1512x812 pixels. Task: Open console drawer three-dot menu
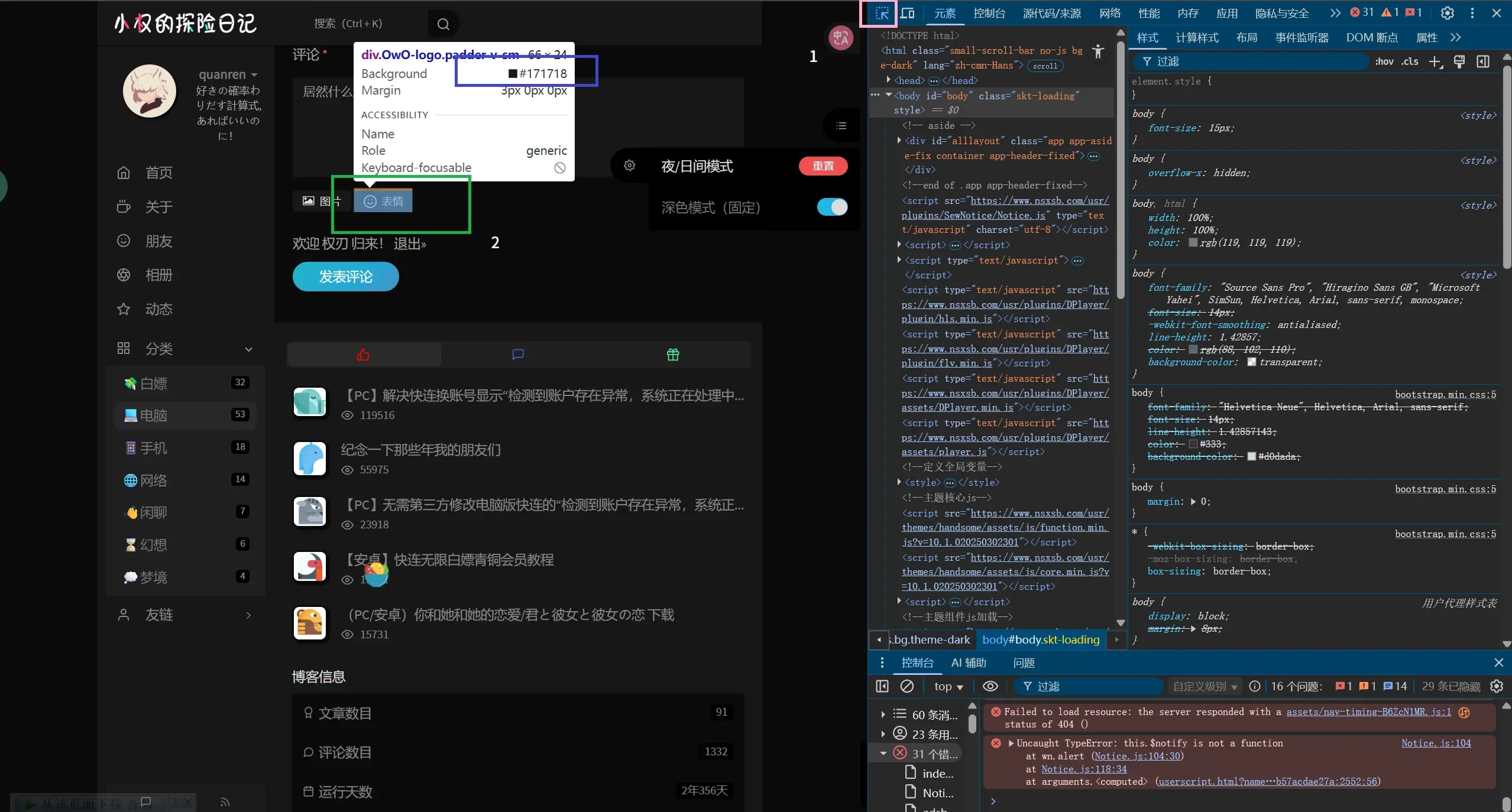[x=882, y=662]
